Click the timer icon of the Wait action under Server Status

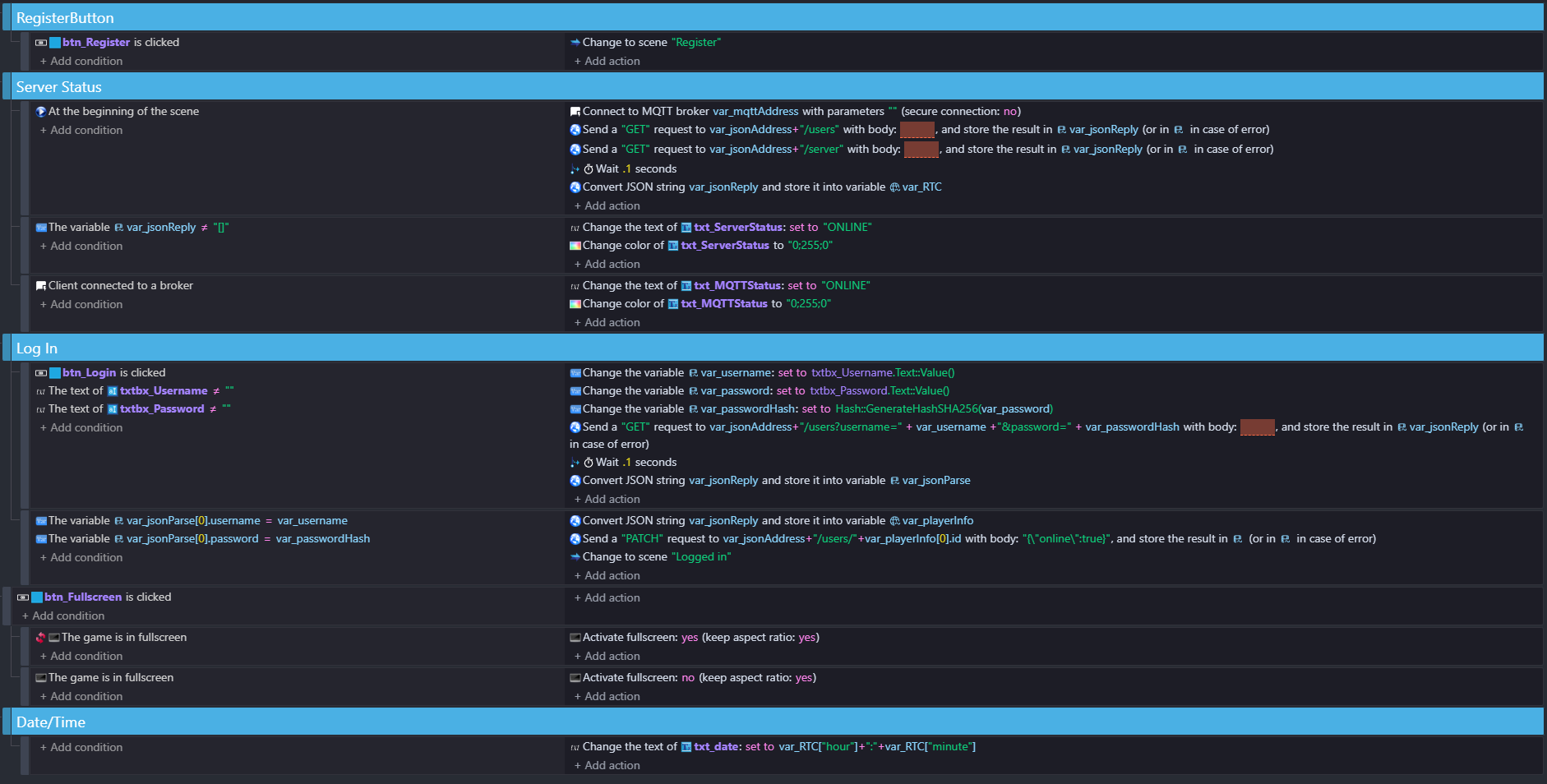point(589,169)
